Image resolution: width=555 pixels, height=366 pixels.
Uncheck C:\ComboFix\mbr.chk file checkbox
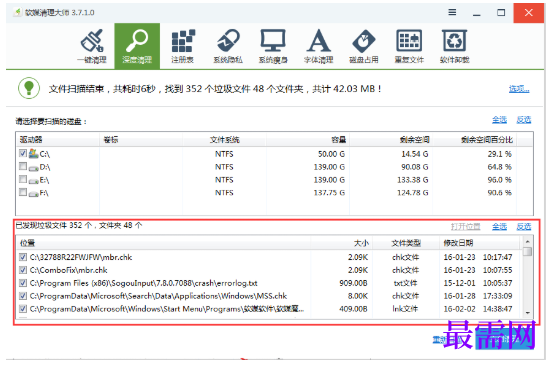(x=23, y=270)
